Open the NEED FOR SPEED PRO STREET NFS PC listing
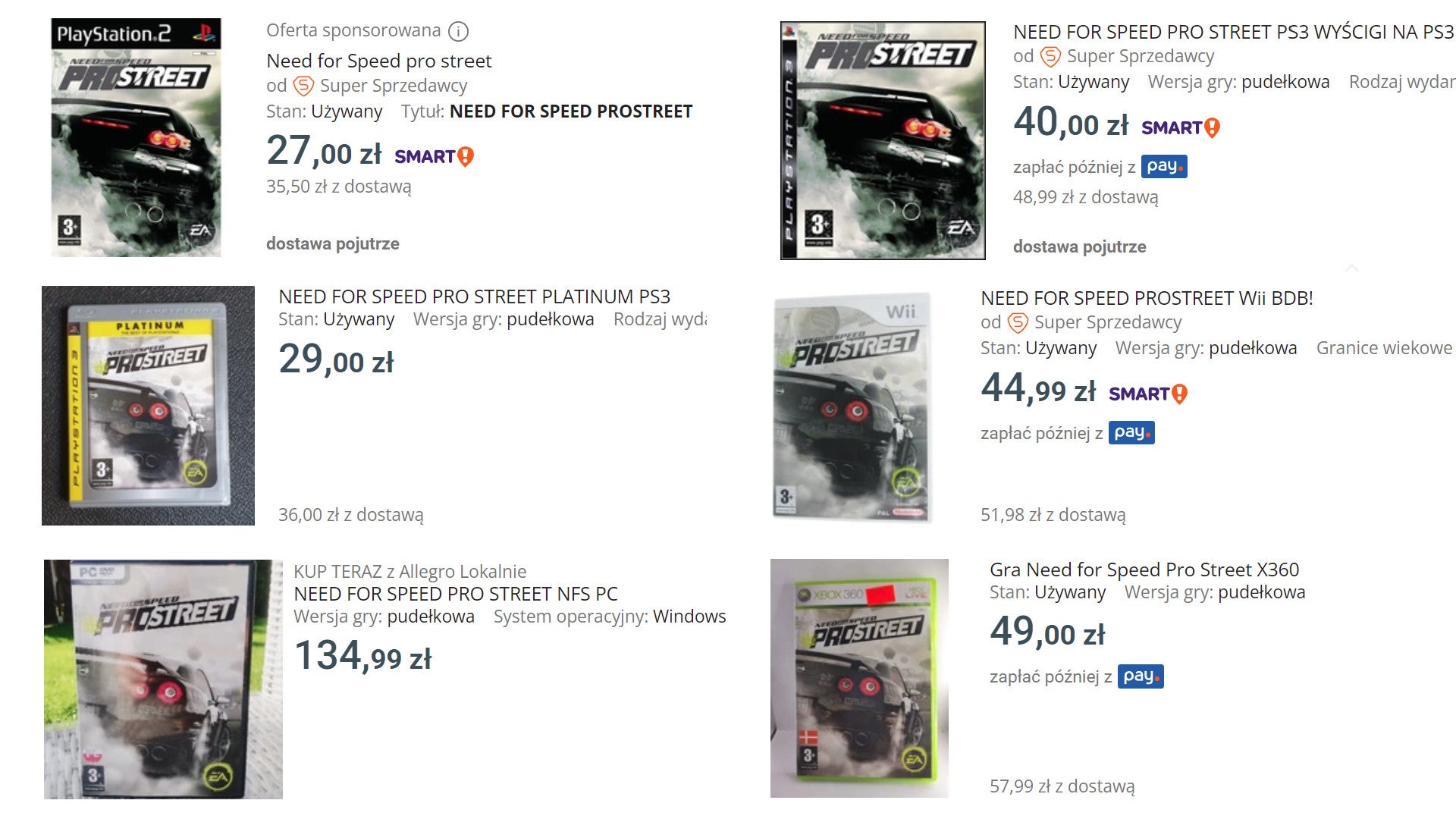The width and height of the screenshot is (1456, 819). click(x=456, y=594)
